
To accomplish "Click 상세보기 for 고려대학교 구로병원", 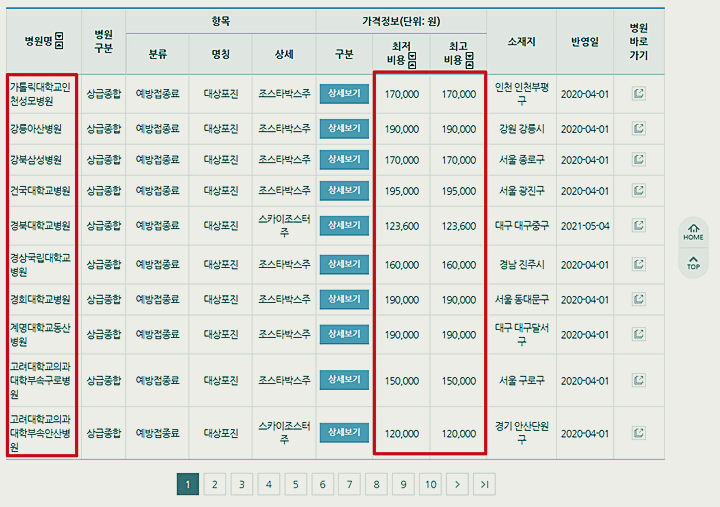I will click(344, 380).
